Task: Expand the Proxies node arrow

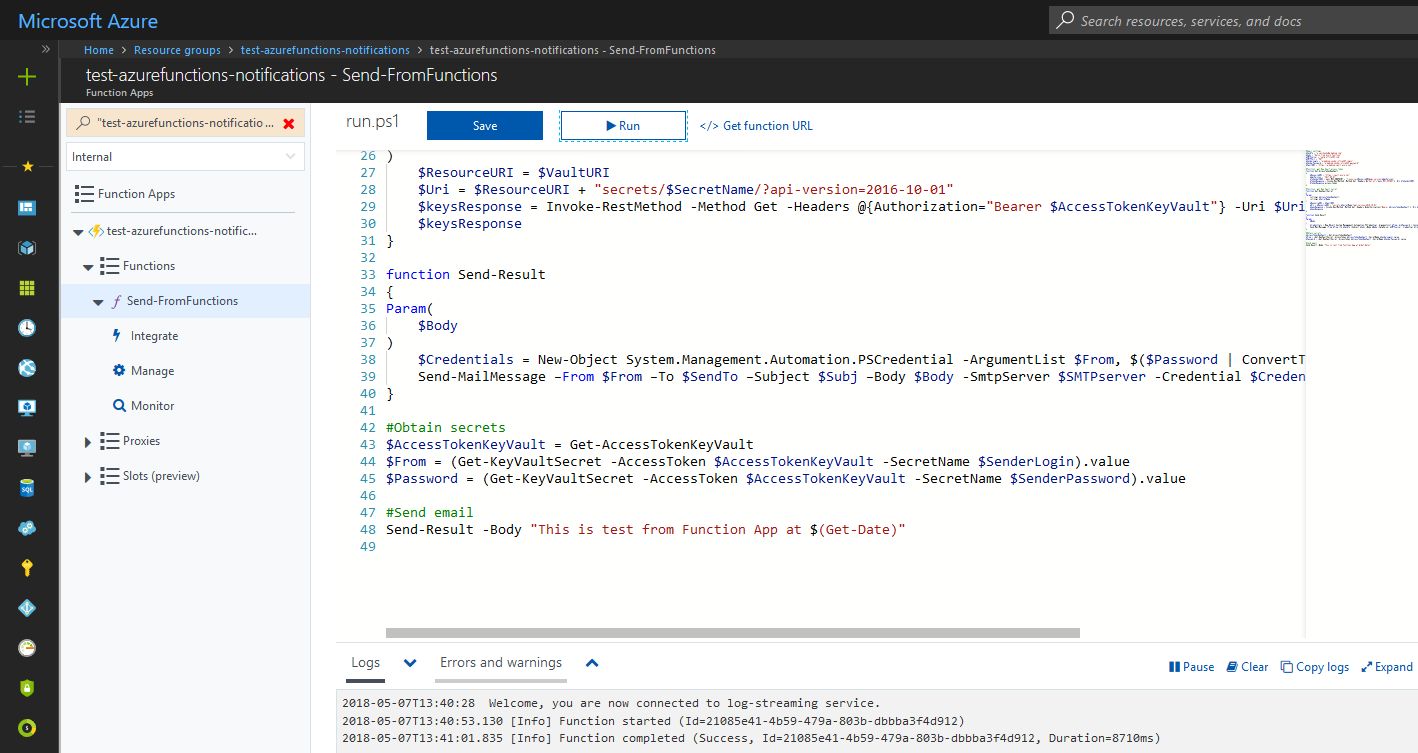Action: pyautogui.click(x=88, y=442)
